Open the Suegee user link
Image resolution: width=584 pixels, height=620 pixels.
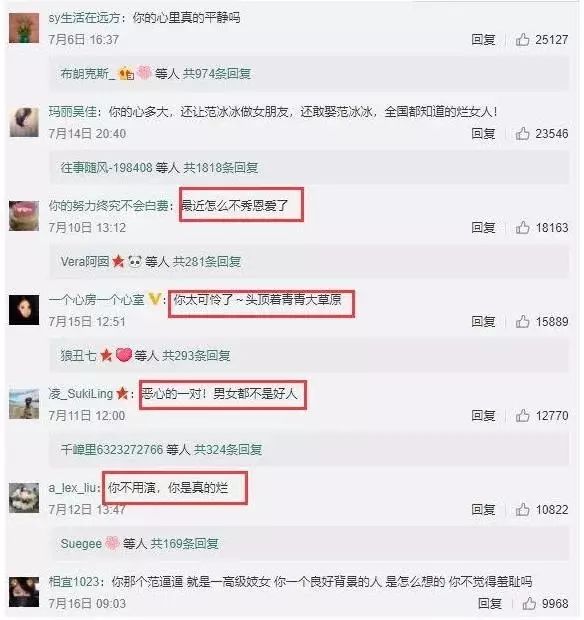[x=81, y=544]
